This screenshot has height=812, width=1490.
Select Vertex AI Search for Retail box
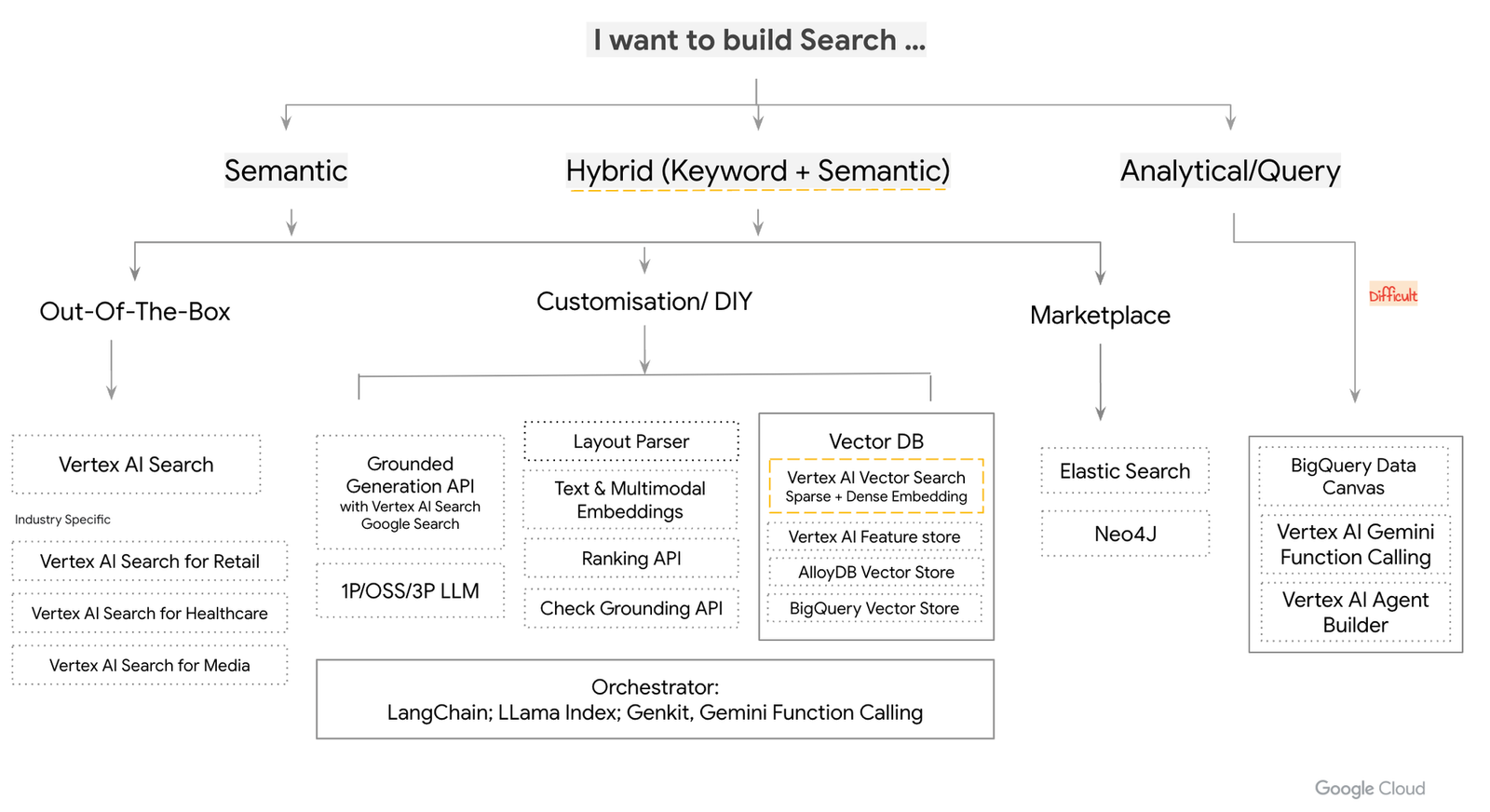click(x=150, y=562)
